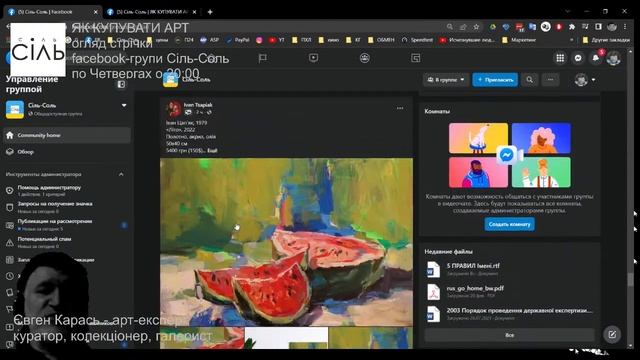This screenshot has width=640, height=360.
Task: Click the new message compose icon
Action: (612, 335)
